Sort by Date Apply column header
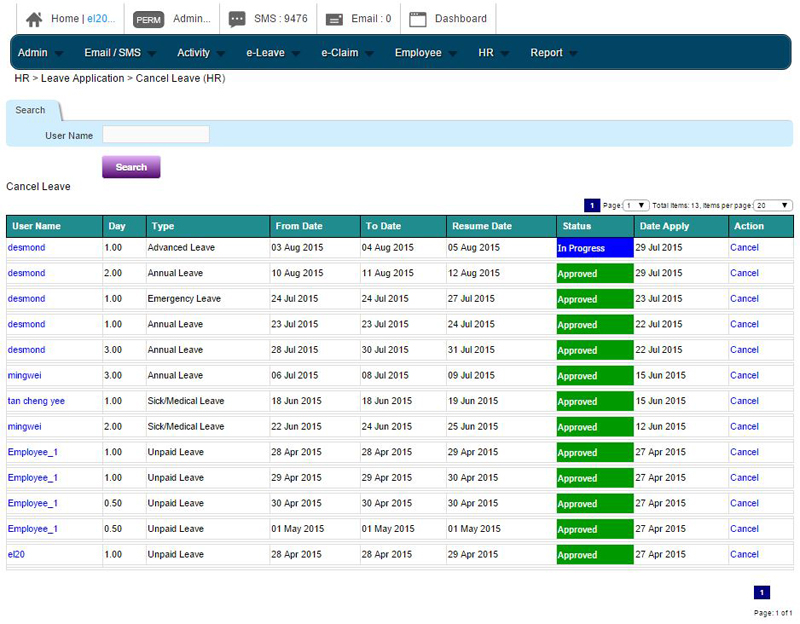The height and width of the screenshot is (624, 800). coord(681,226)
